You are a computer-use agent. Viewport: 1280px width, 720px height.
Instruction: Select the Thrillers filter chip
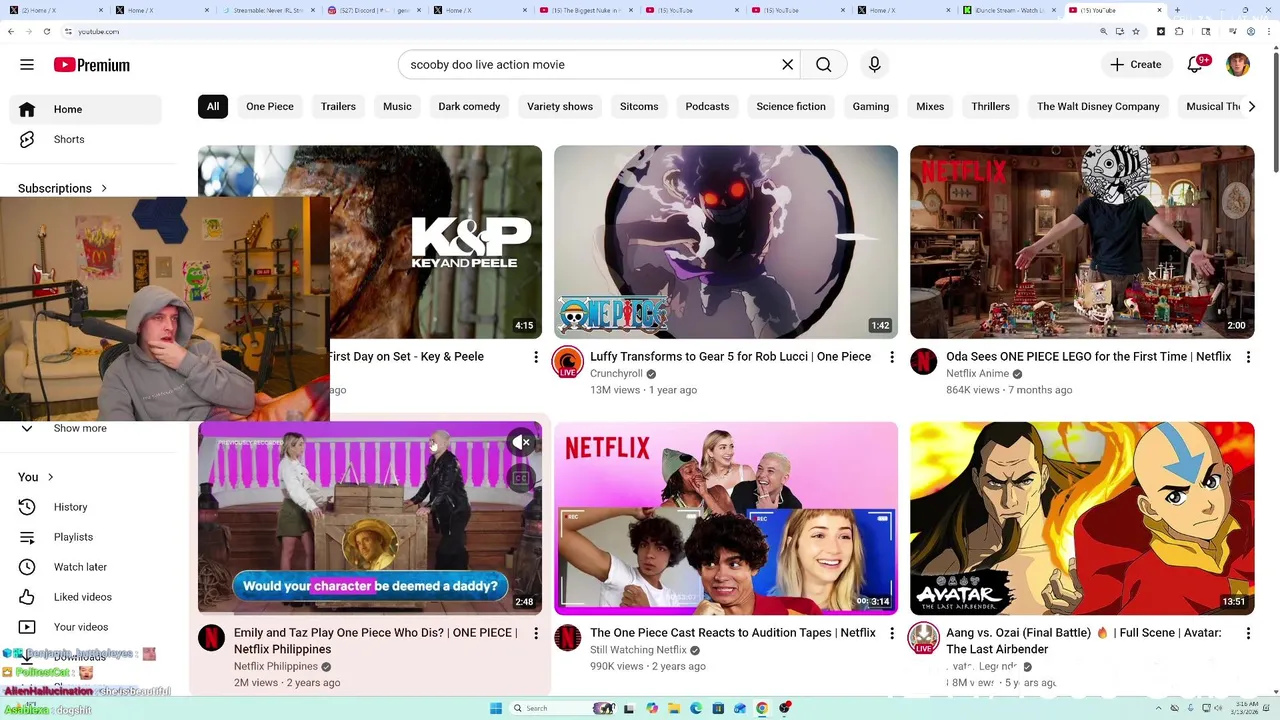[x=990, y=107]
